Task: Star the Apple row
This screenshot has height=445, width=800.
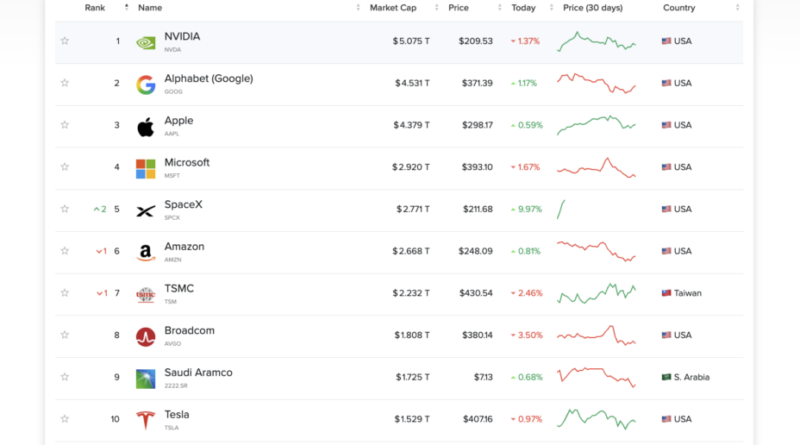Action: (x=65, y=125)
